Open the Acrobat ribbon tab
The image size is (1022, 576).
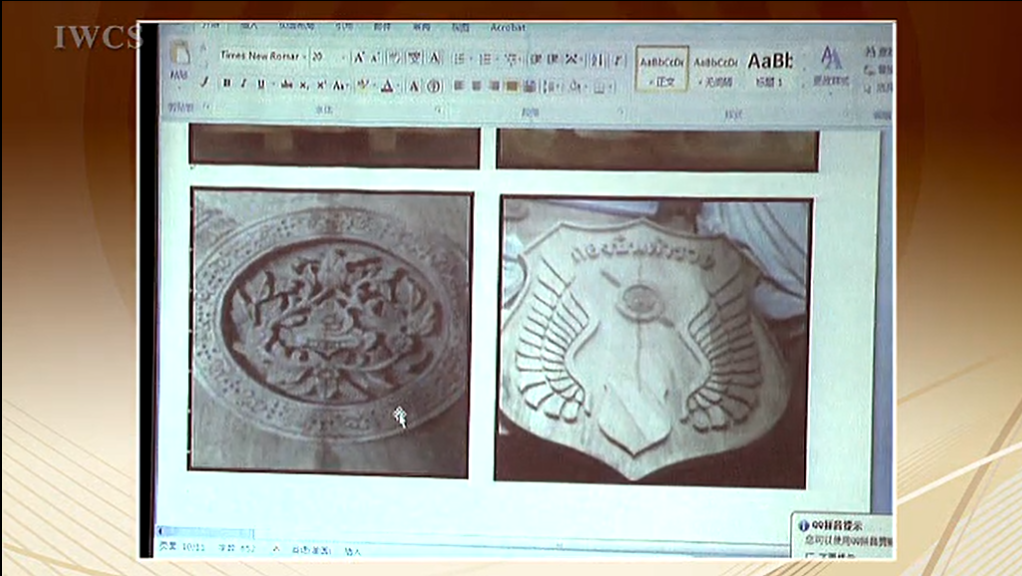(x=507, y=28)
